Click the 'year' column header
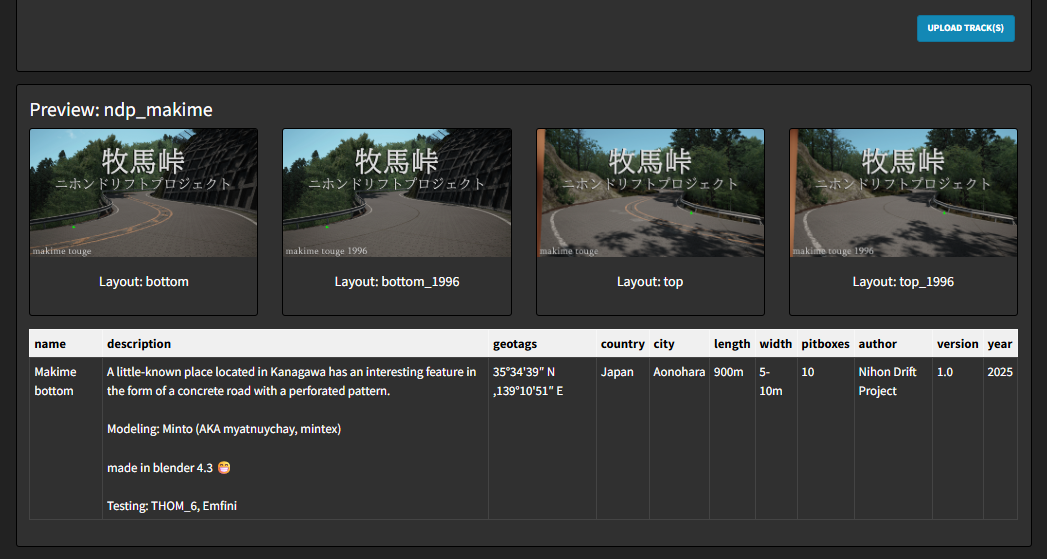 [999, 344]
